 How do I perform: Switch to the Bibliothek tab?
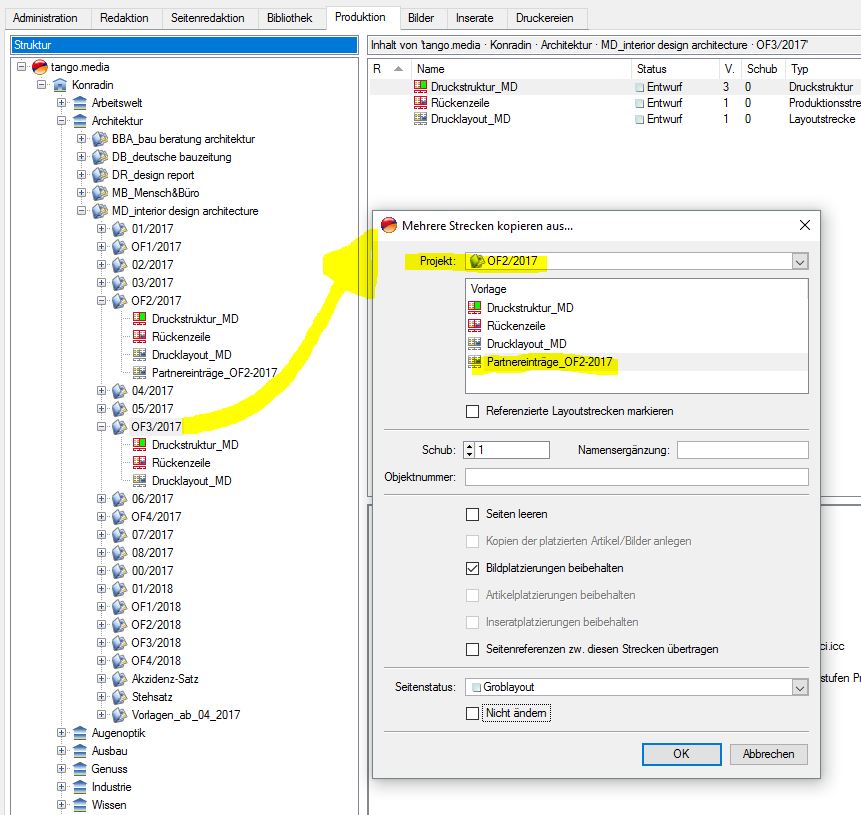290,18
